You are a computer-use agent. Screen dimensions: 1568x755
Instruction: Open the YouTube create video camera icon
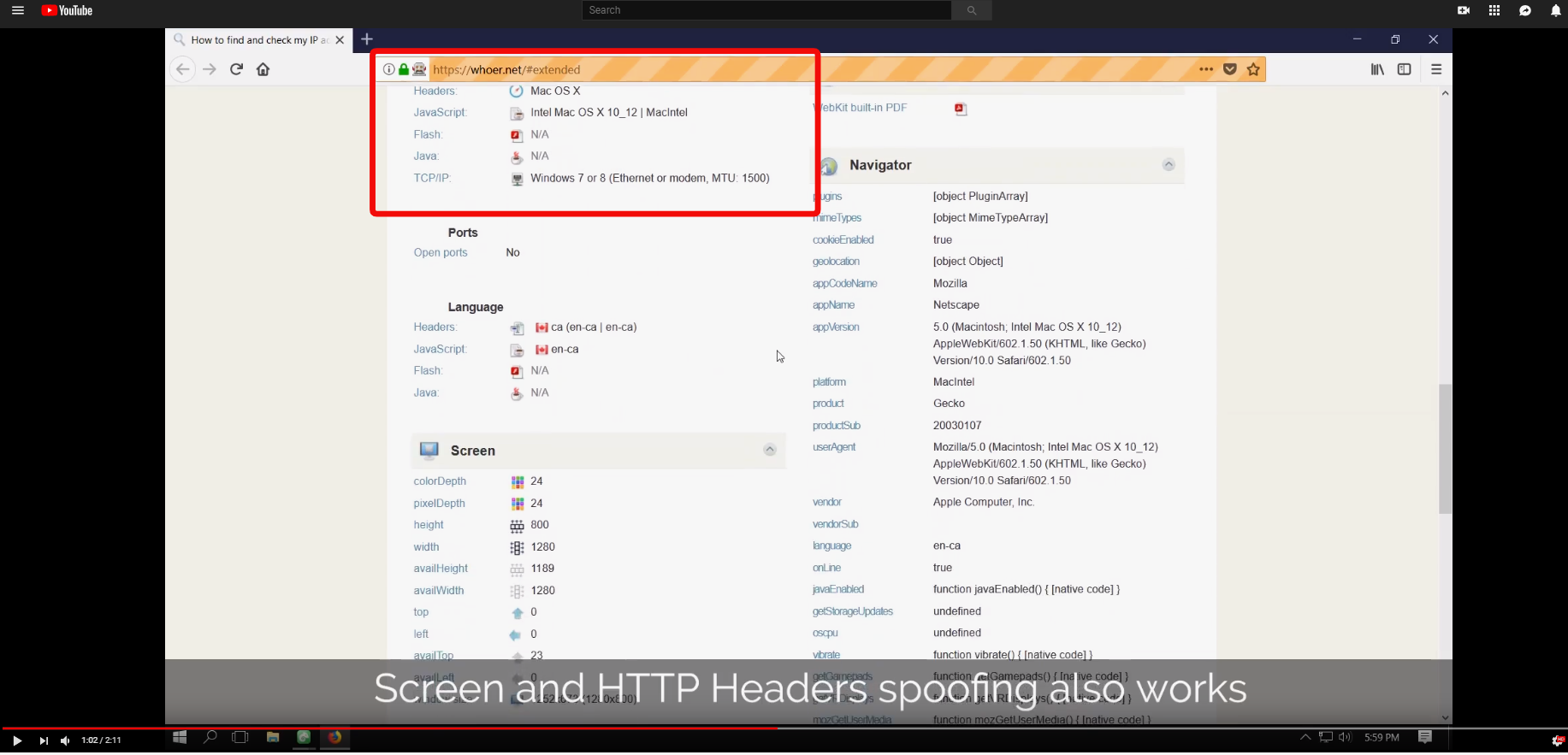pyautogui.click(x=1464, y=10)
